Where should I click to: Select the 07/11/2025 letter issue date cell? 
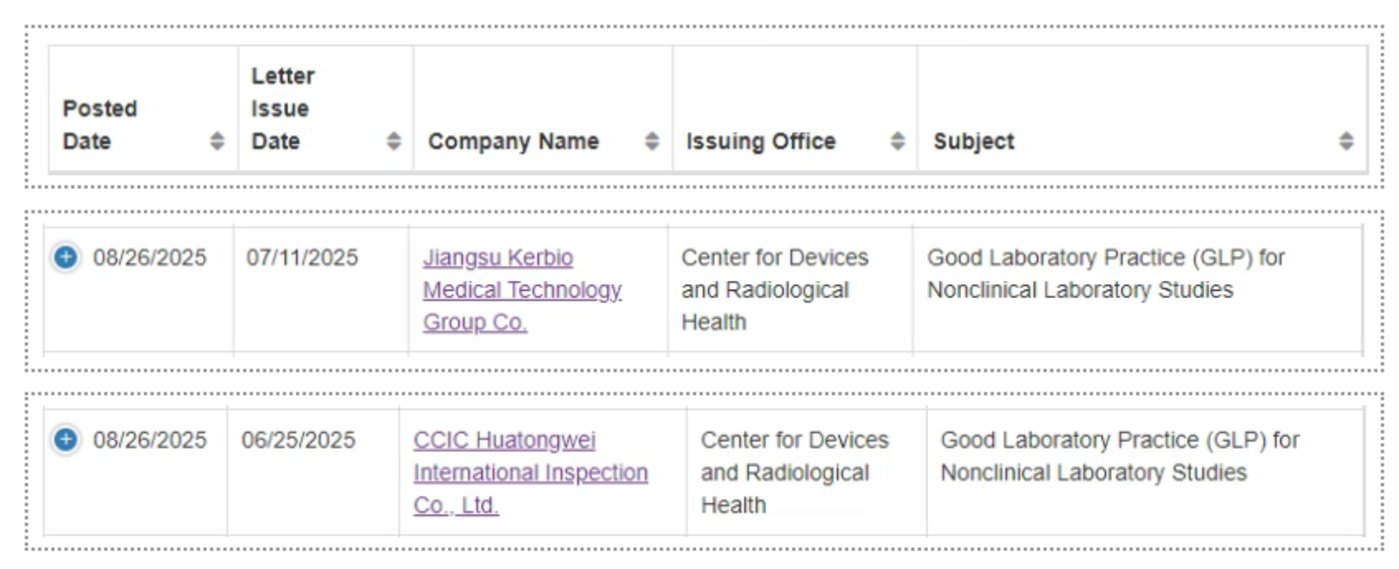(302, 258)
